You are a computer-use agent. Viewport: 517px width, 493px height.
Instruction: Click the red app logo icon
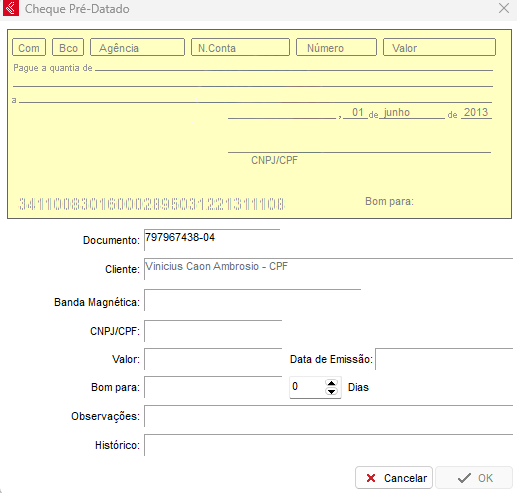10,8
